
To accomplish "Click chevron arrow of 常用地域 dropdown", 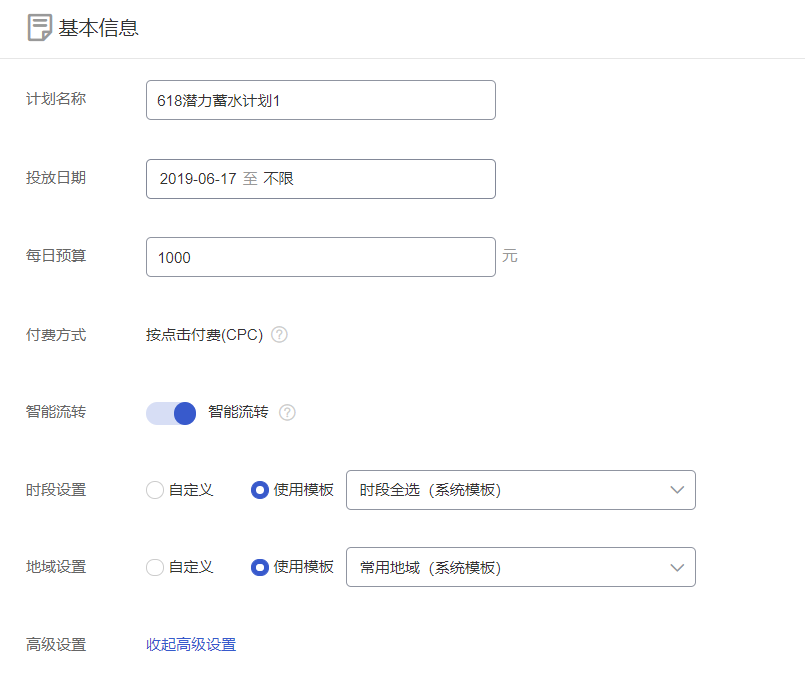I will [x=677, y=568].
